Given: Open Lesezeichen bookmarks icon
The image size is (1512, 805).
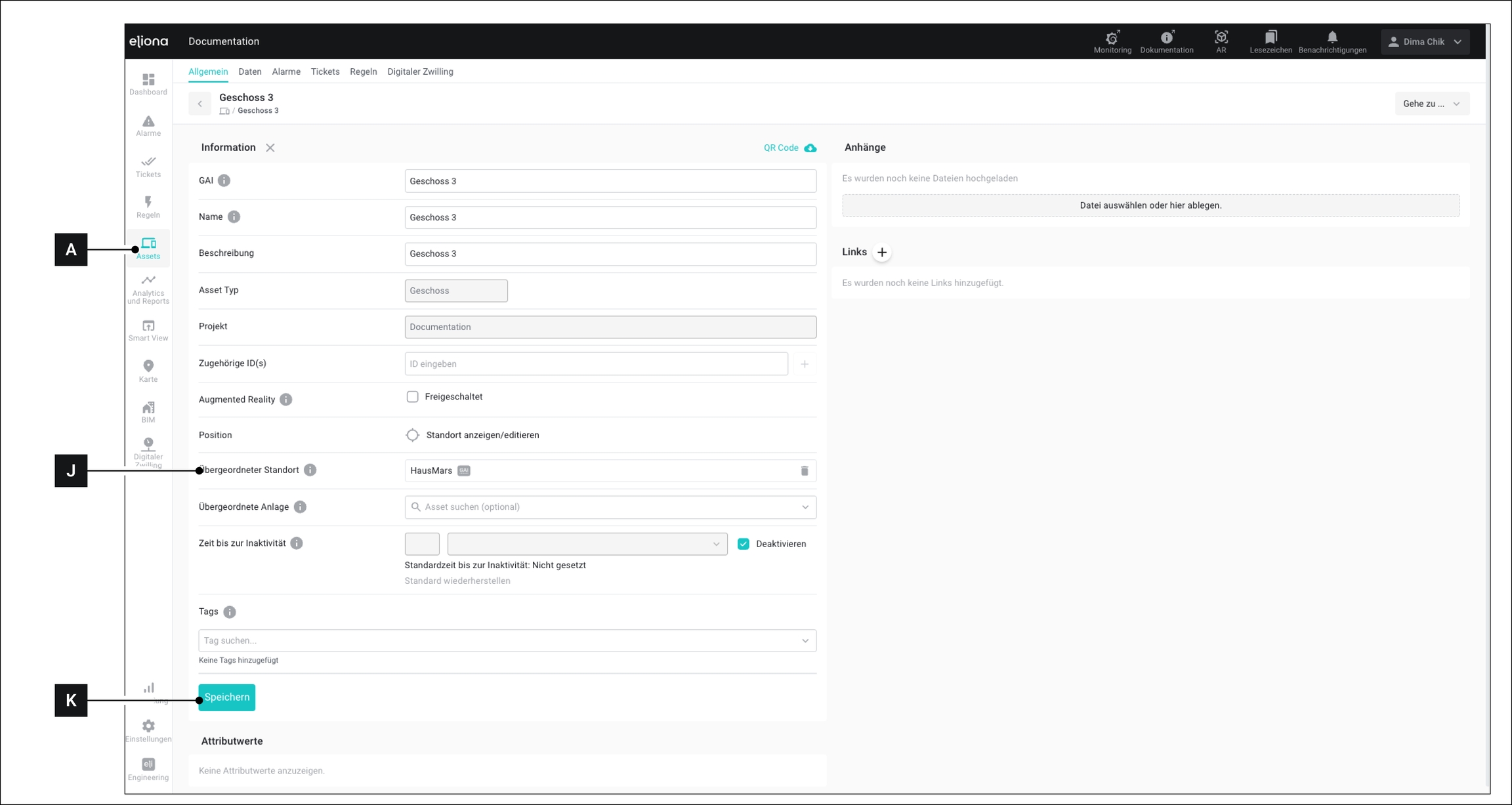Looking at the screenshot, I should coord(1270,41).
